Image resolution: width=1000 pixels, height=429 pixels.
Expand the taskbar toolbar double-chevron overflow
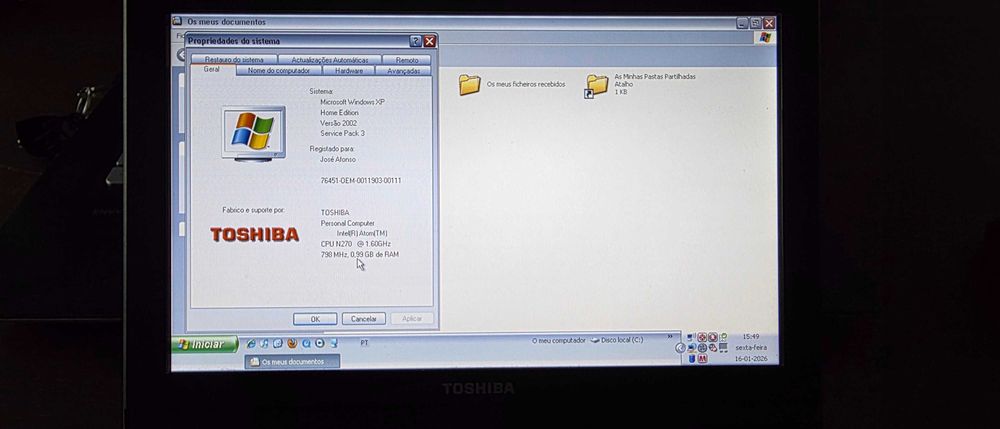click(670, 337)
